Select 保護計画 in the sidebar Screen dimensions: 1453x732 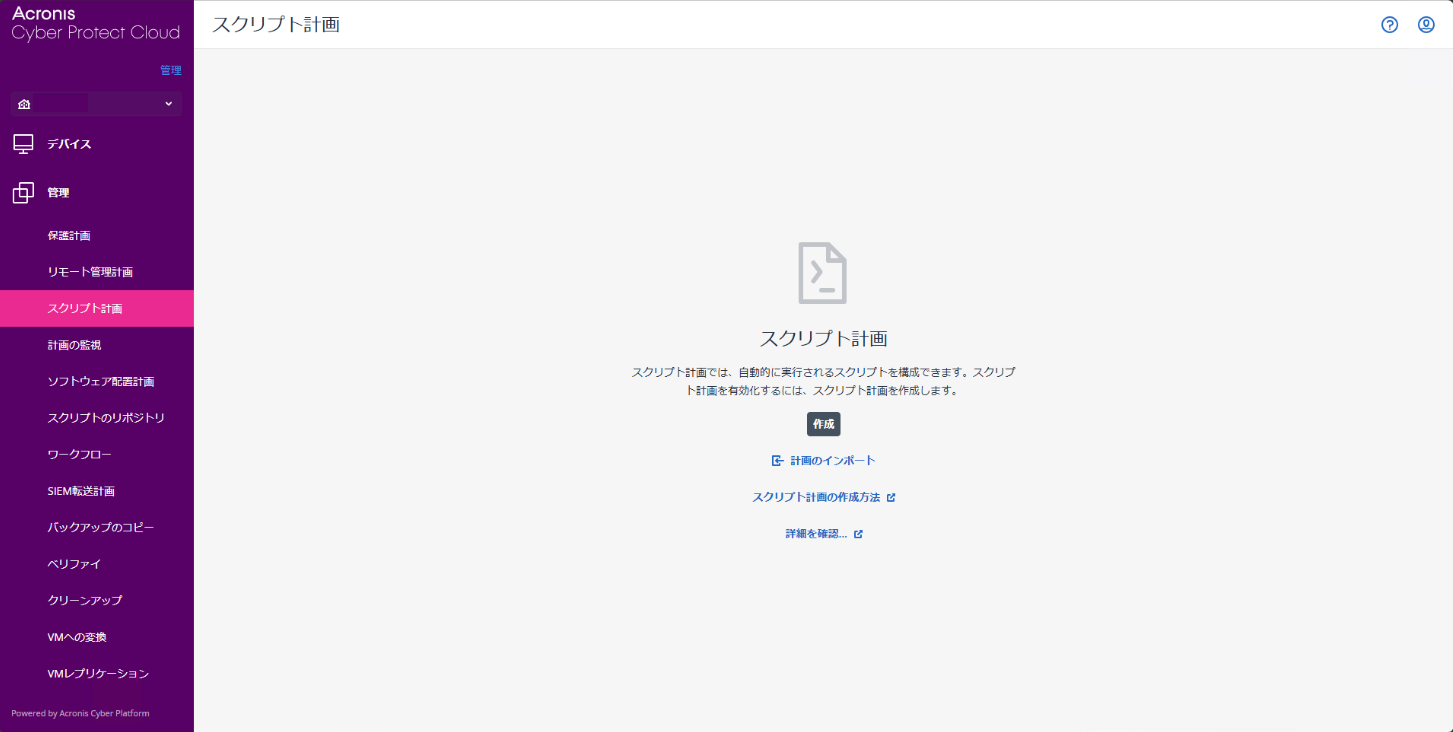(69, 236)
